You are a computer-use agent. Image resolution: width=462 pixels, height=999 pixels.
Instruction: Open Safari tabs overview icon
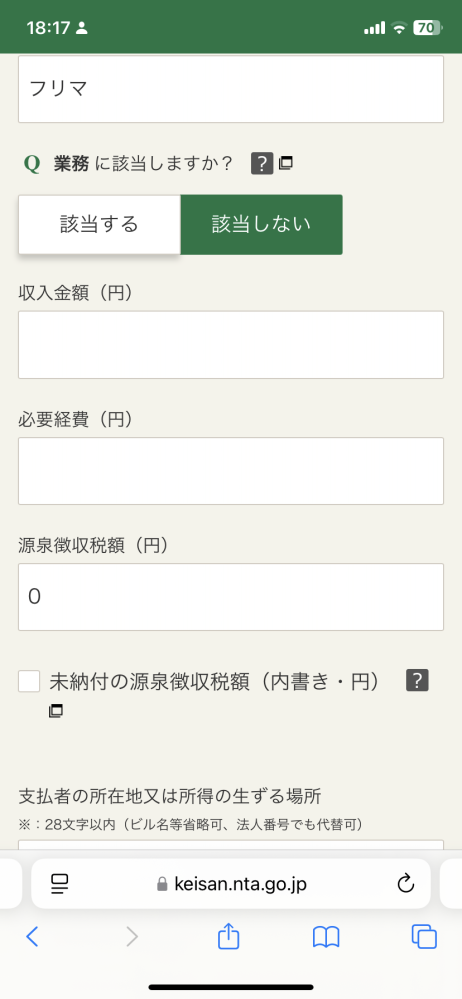tap(424, 937)
